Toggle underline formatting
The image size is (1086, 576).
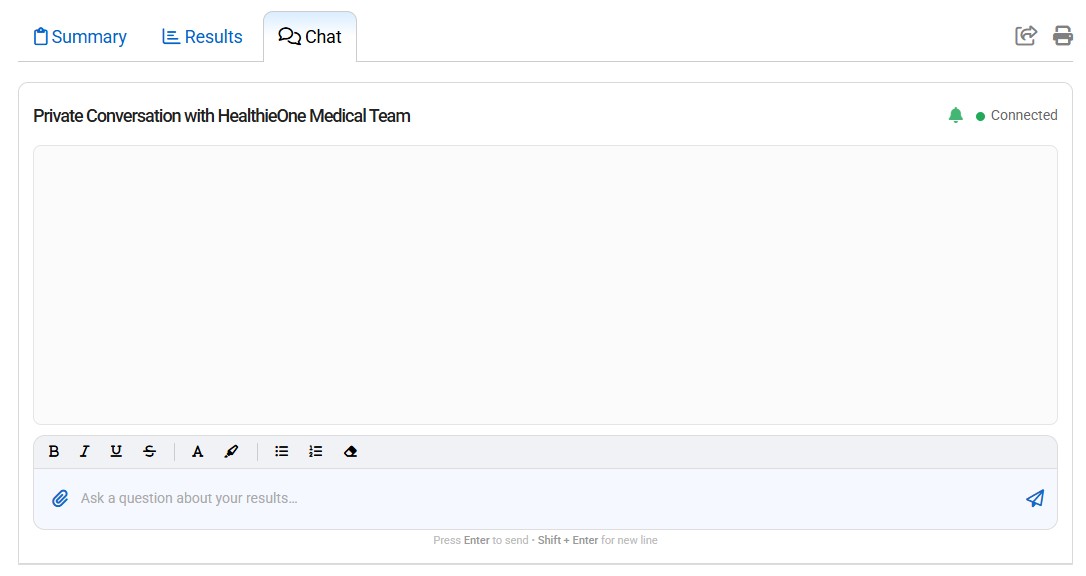116,452
